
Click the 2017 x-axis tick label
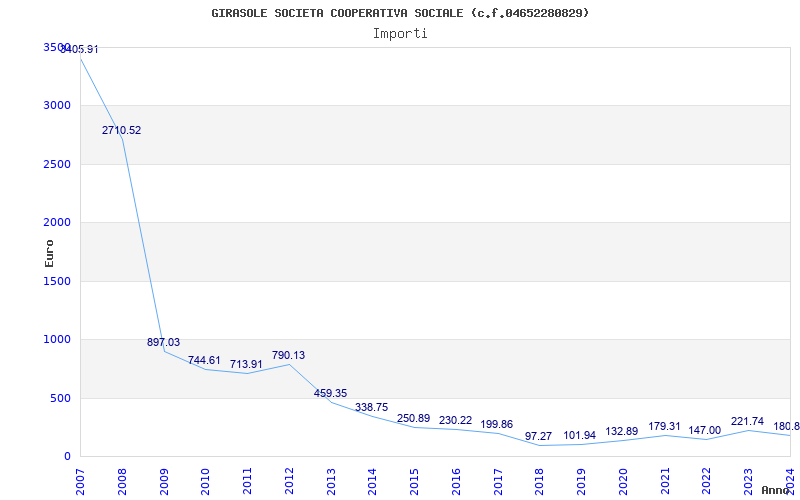[x=498, y=482]
